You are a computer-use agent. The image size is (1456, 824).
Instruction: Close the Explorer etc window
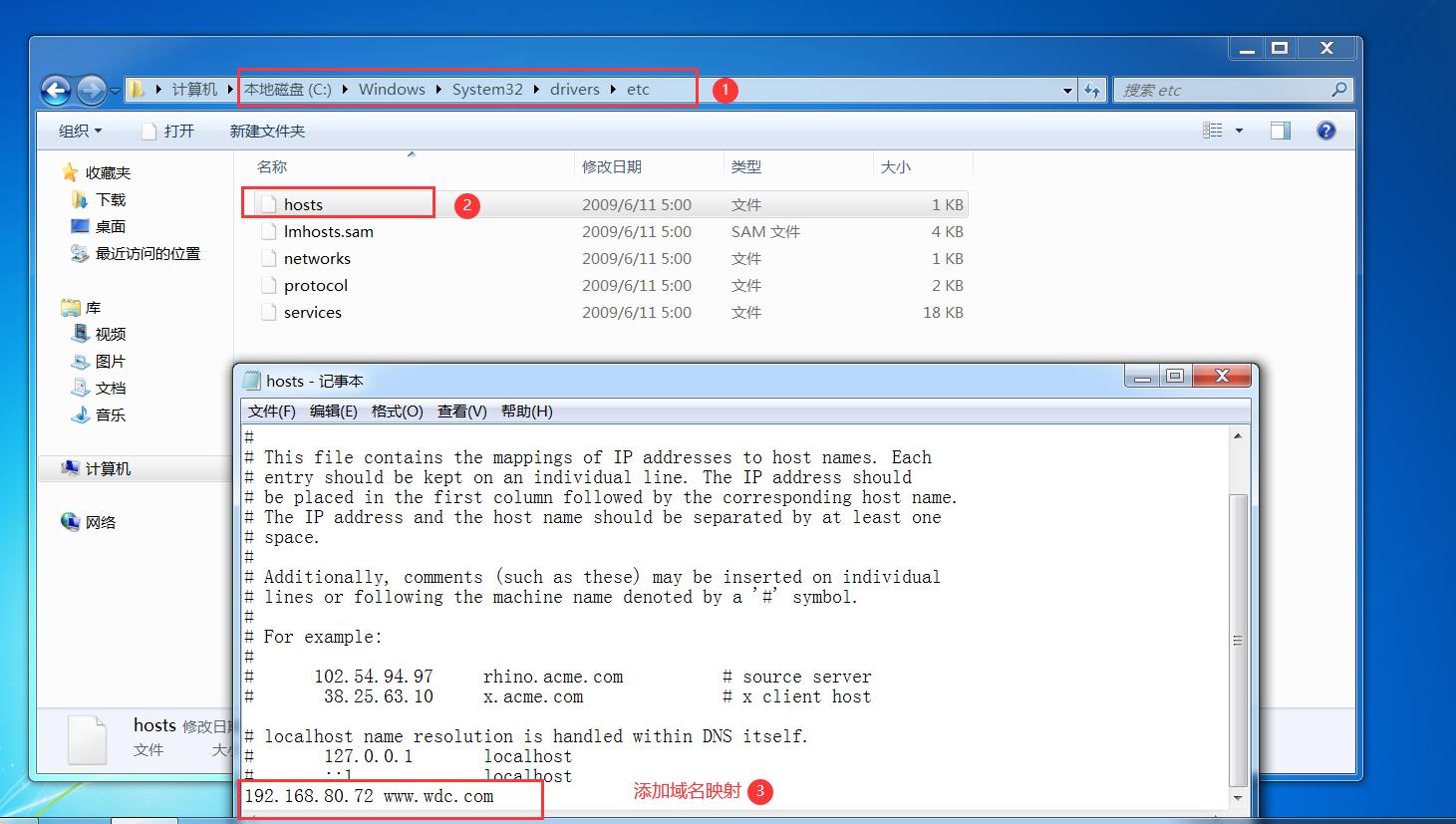(x=1326, y=48)
